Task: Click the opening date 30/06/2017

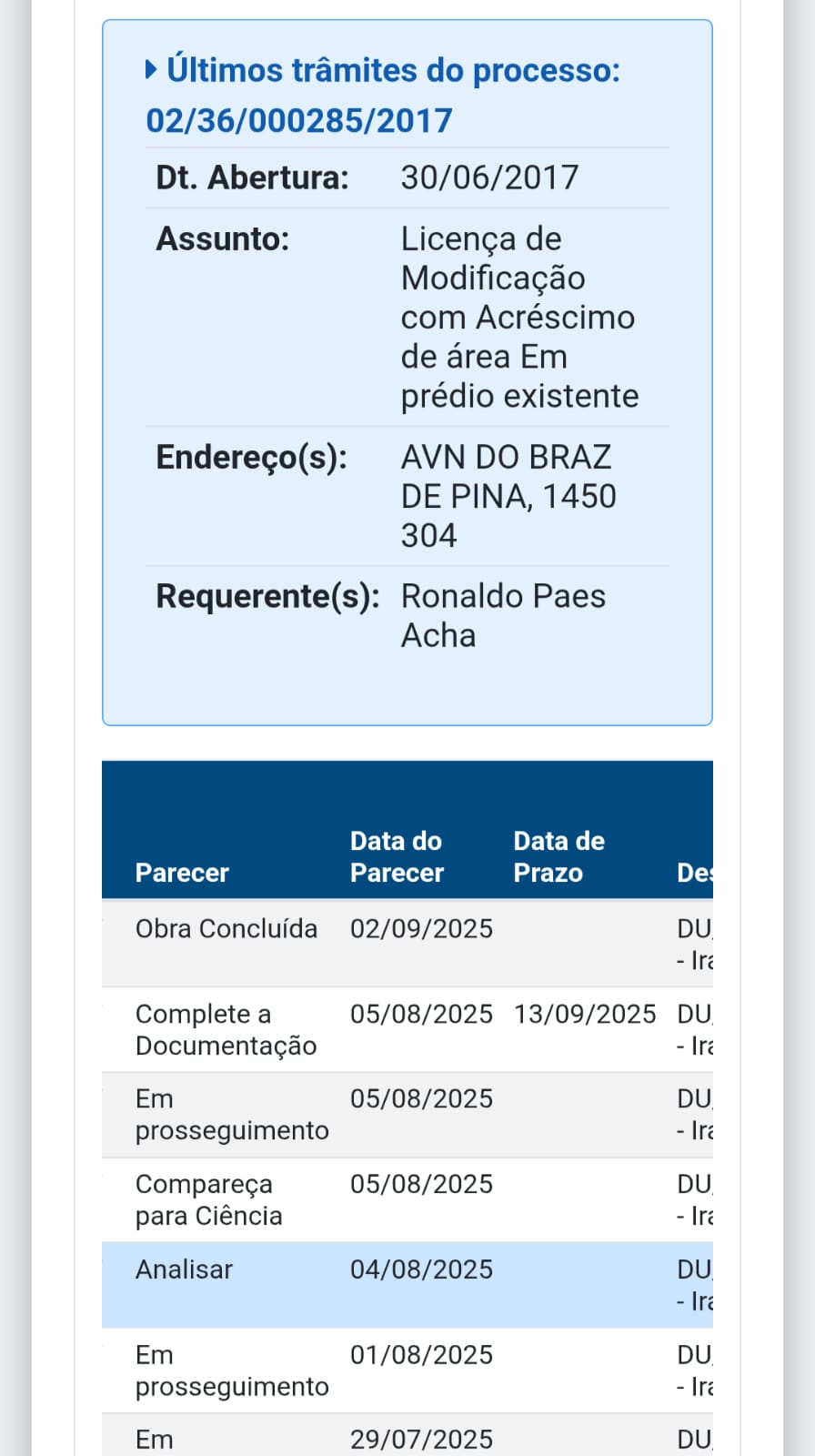Action: coord(489,177)
